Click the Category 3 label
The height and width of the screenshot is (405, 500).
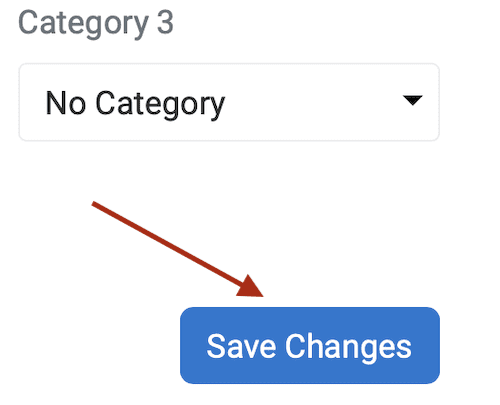[x=96, y=24]
